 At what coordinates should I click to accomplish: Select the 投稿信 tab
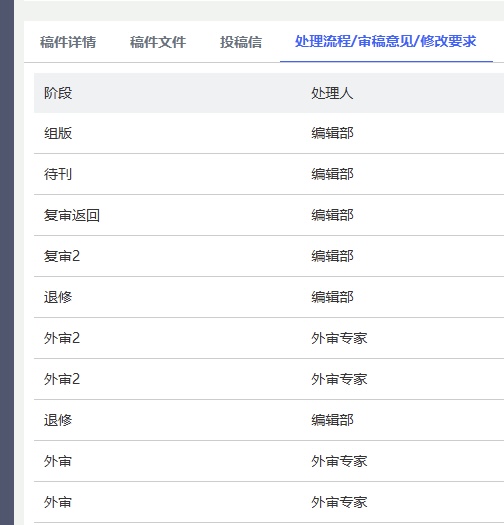coord(241,42)
